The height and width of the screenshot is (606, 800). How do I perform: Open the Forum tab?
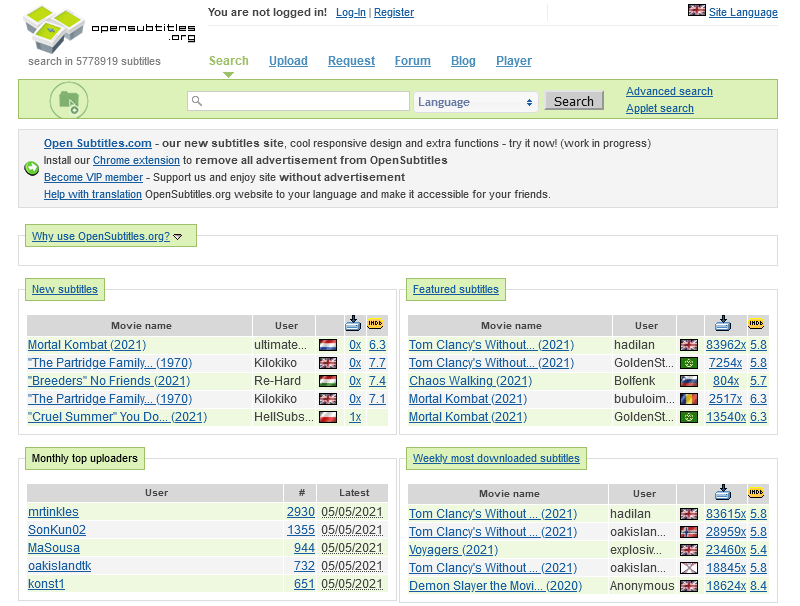412,61
